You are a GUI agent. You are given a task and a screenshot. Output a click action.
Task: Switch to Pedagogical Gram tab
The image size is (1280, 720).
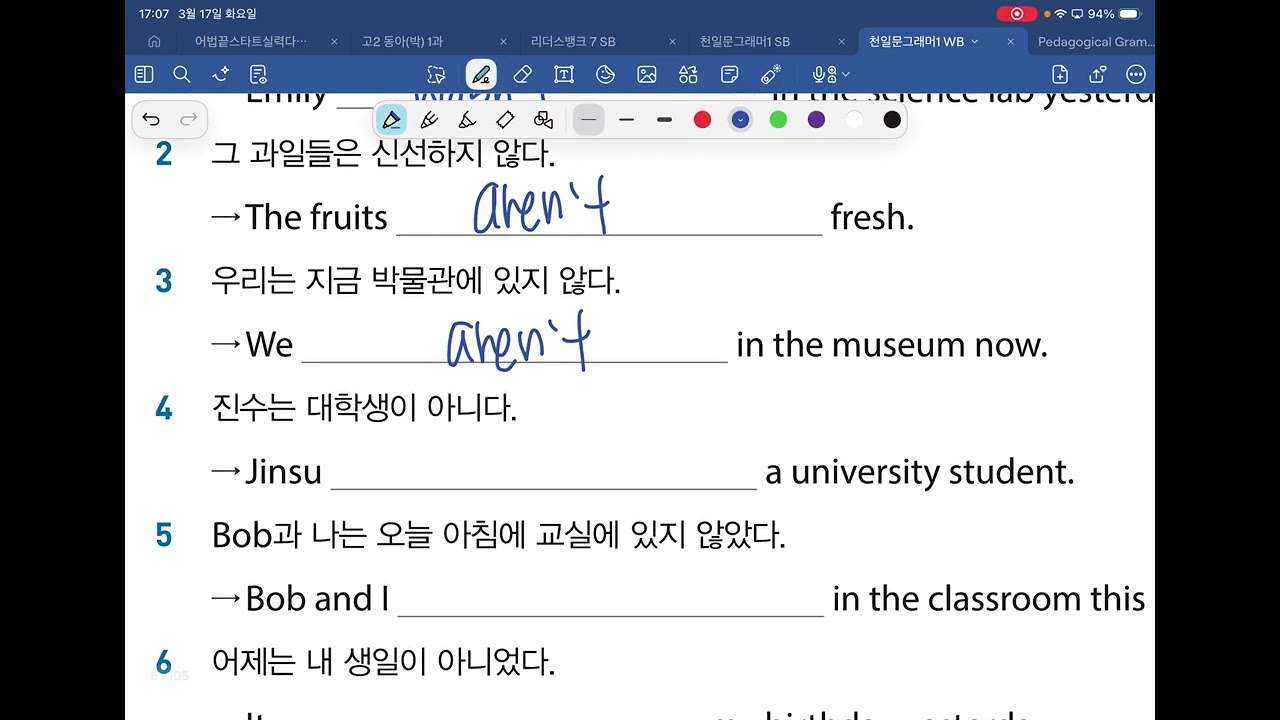(x=1096, y=42)
